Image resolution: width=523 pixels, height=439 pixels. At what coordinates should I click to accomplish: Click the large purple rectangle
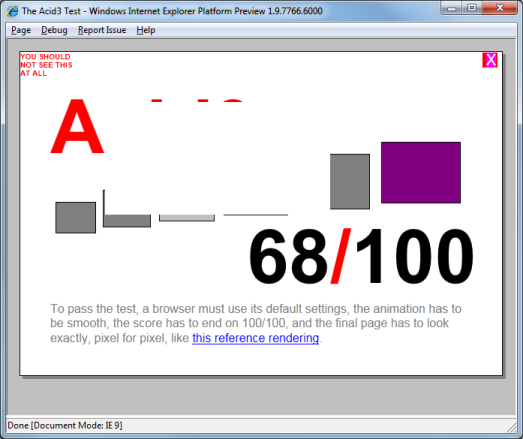(x=421, y=172)
